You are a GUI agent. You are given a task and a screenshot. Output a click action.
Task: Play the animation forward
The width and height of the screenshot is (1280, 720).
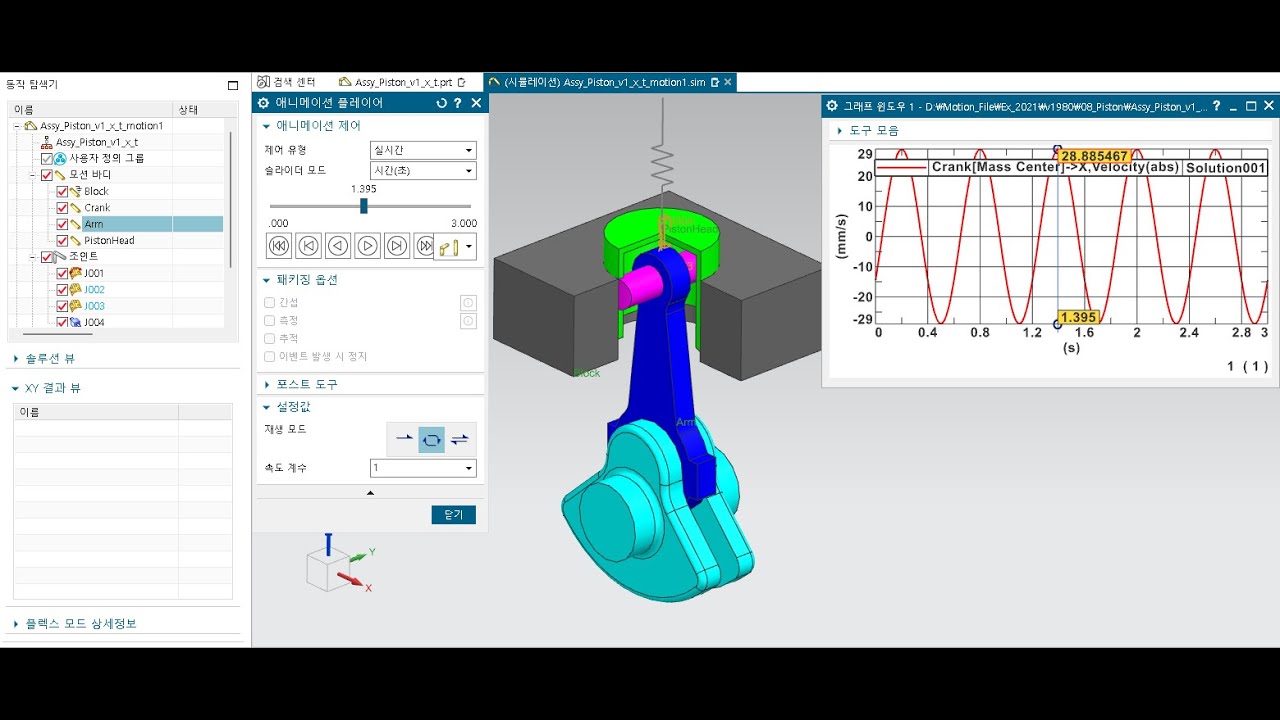[368, 245]
